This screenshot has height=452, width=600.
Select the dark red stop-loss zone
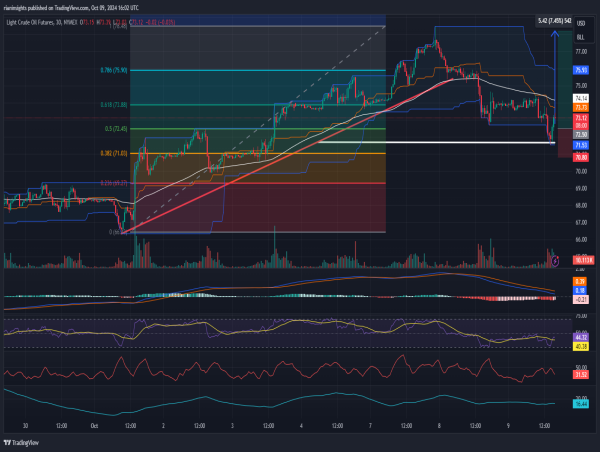click(x=565, y=143)
